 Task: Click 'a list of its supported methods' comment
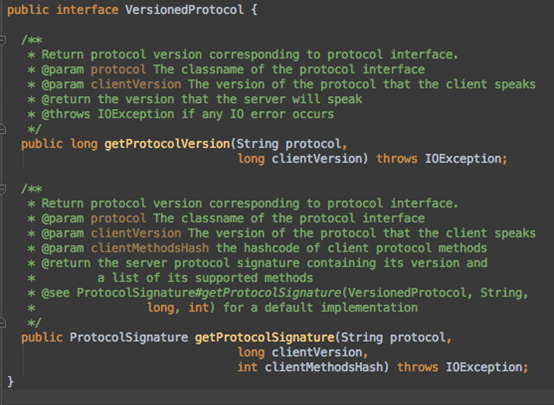click(205, 278)
